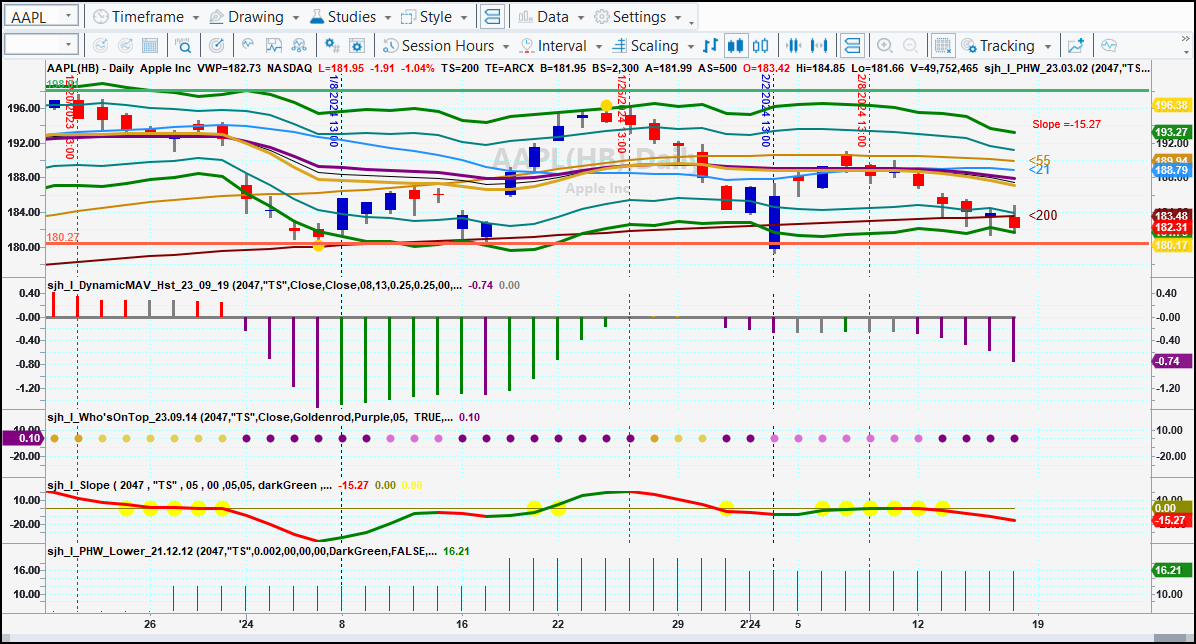Click the AAPL(HB) - Daily Apple Inc title
The height and width of the screenshot is (644, 1196).
click(119, 68)
